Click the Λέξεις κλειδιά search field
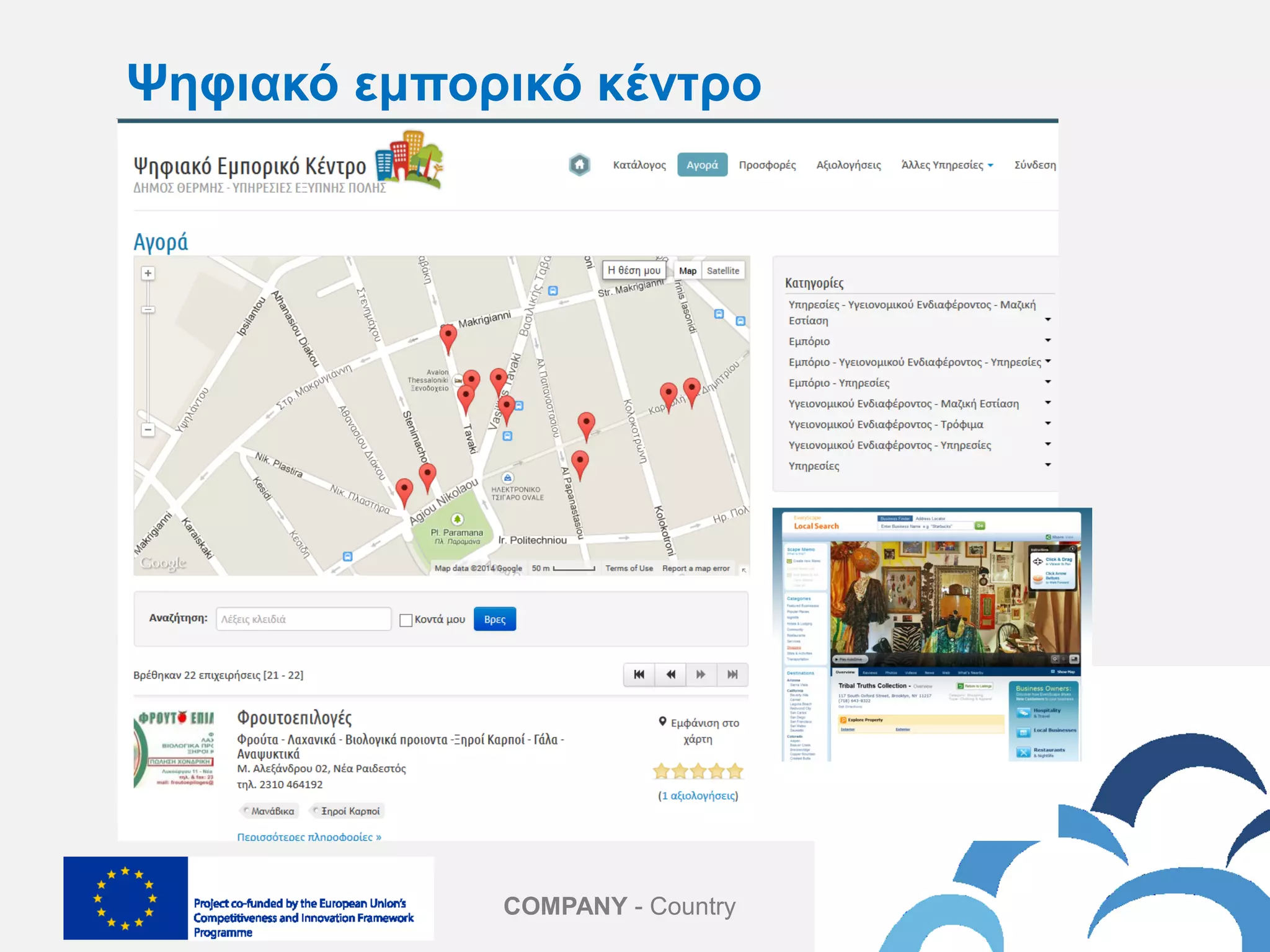Viewport: 1270px width, 952px height. tap(303, 619)
